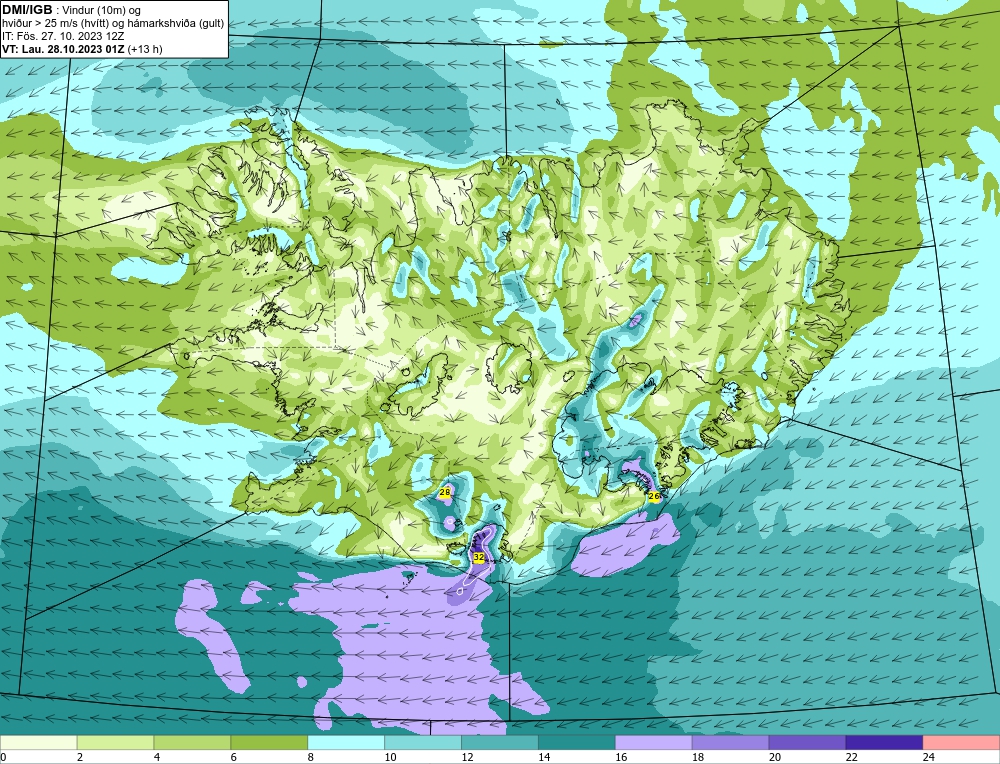Click the 2–4 m/s light green legend swatch

click(115, 743)
